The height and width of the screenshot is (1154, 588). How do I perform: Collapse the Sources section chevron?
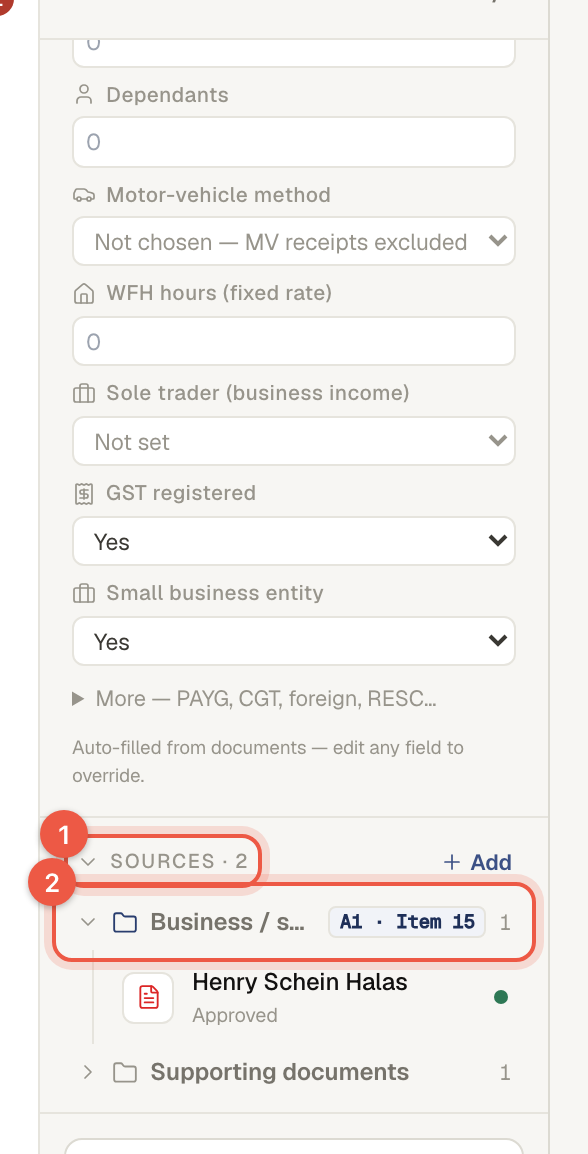tap(88, 861)
